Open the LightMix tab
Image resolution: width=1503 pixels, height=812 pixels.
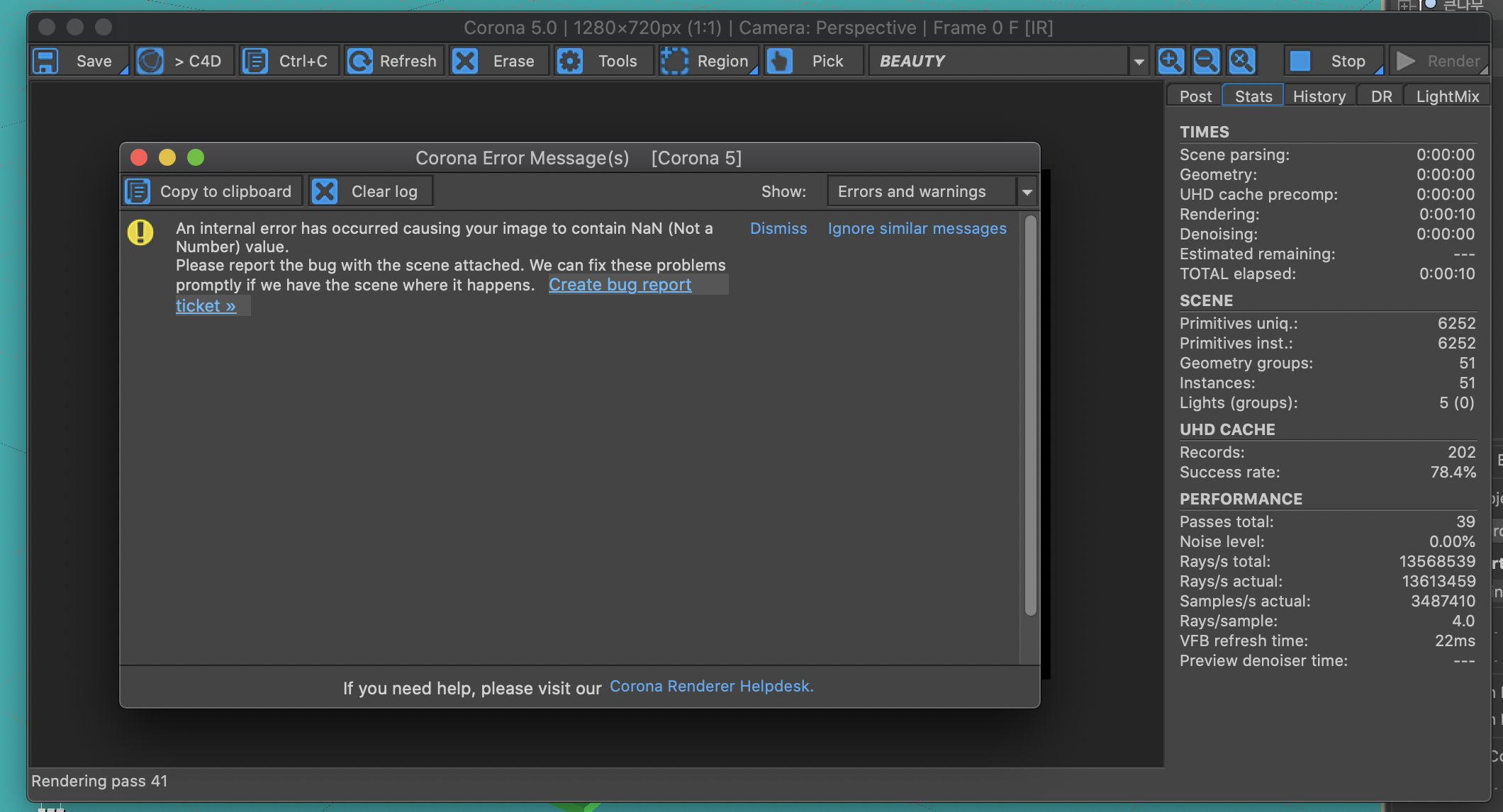[x=1448, y=96]
